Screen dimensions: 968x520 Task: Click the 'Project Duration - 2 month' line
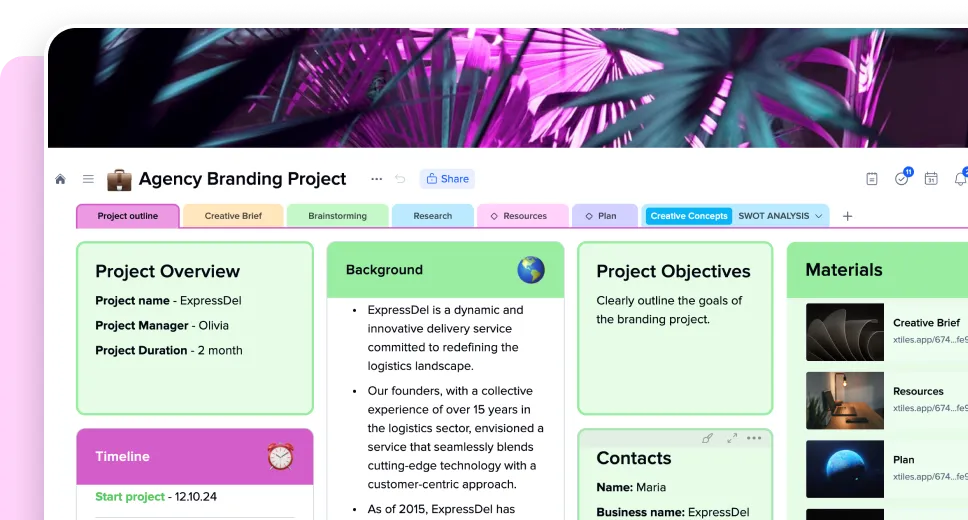coord(169,350)
